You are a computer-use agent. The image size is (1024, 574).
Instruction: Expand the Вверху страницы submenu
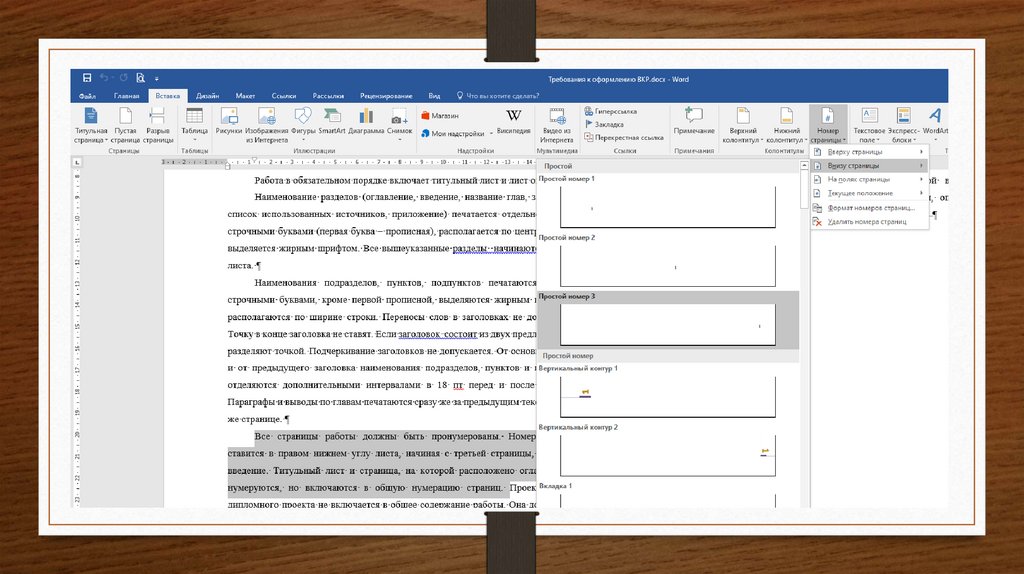[x=869, y=151]
